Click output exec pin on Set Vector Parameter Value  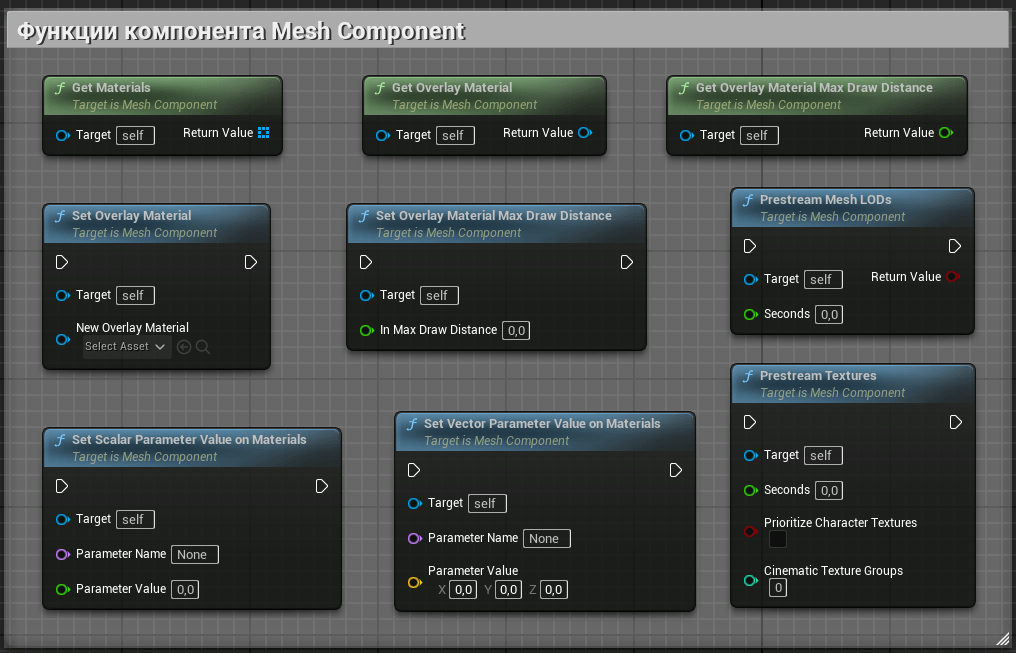tap(676, 470)
